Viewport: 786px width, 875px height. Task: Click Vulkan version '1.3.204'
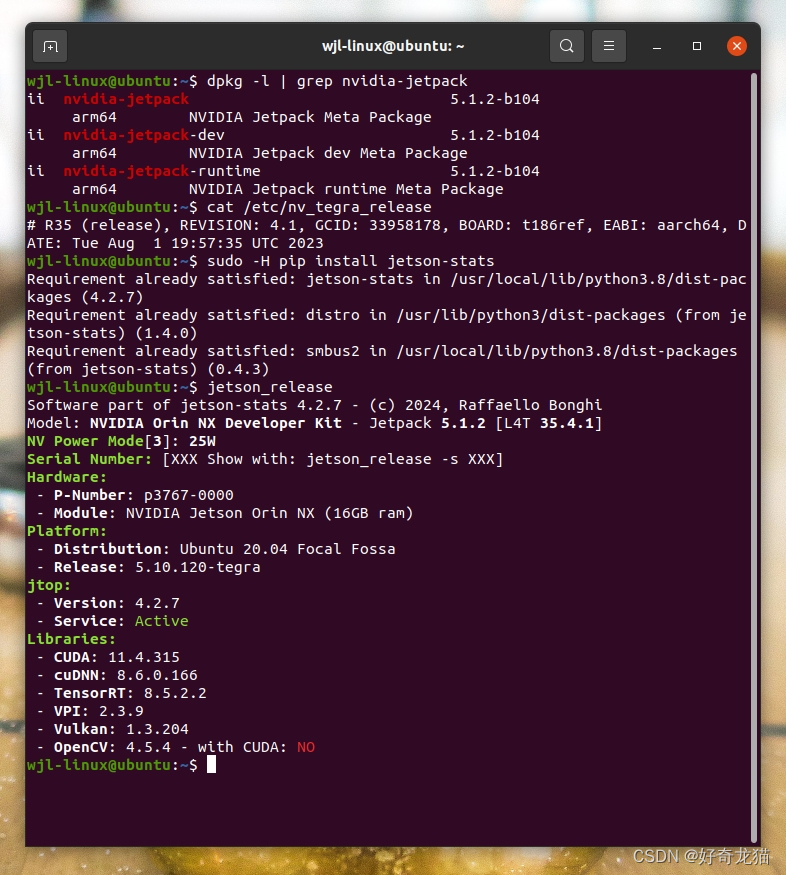coord(157,729)
